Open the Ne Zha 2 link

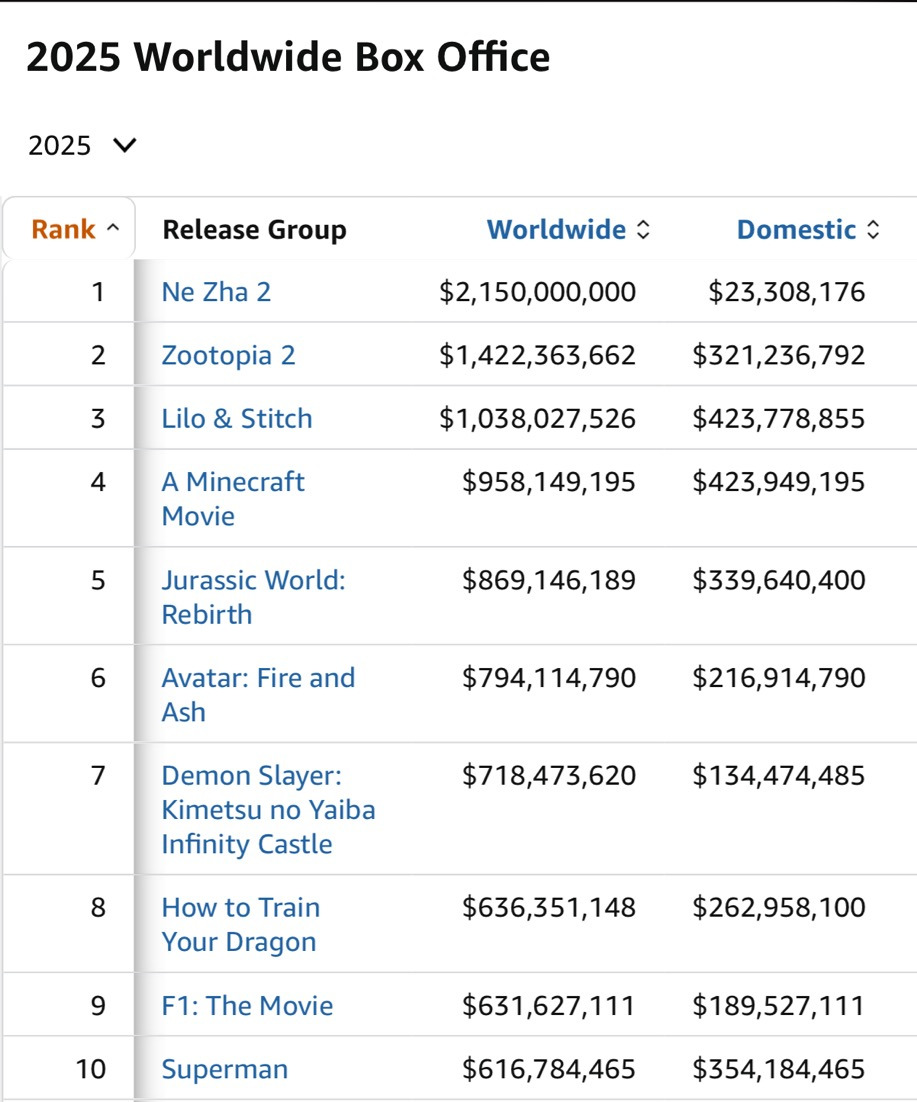tap(216, 292)
